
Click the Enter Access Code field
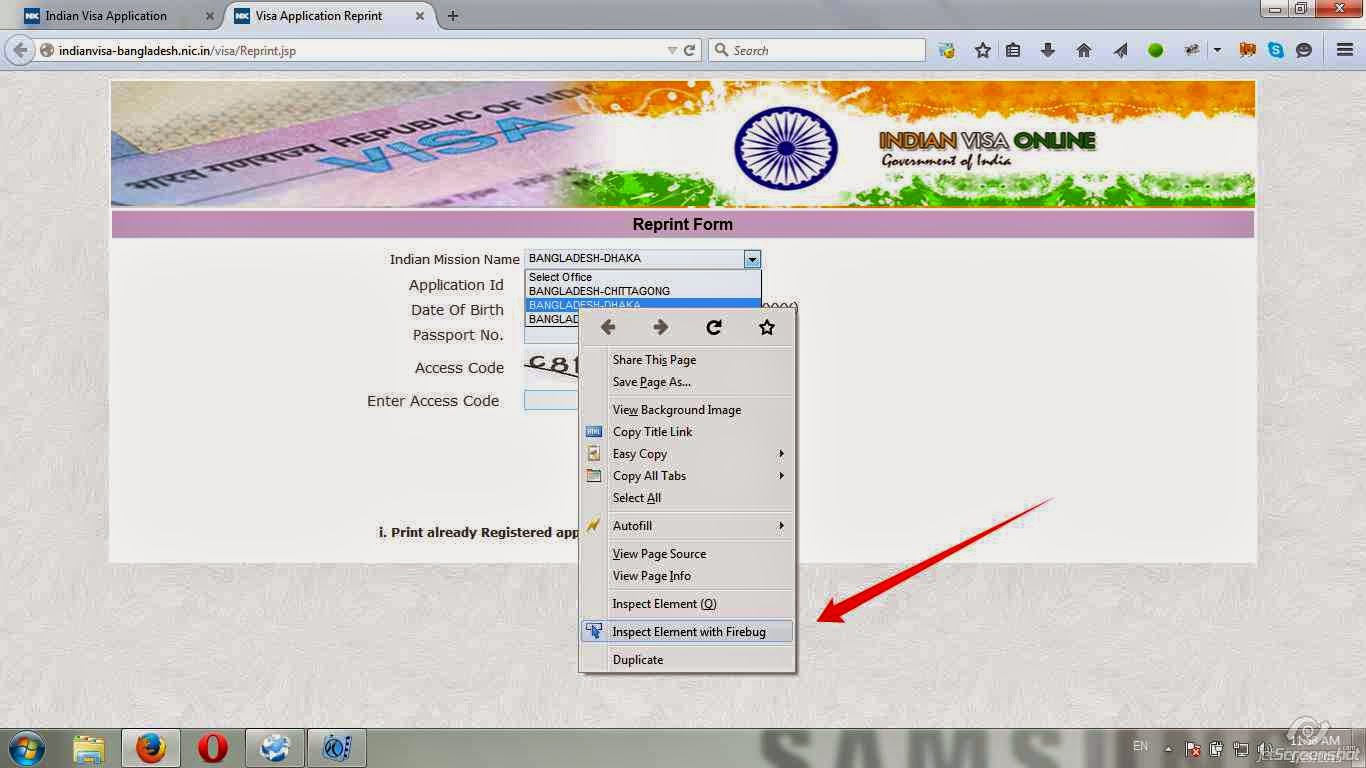(552, 401)
